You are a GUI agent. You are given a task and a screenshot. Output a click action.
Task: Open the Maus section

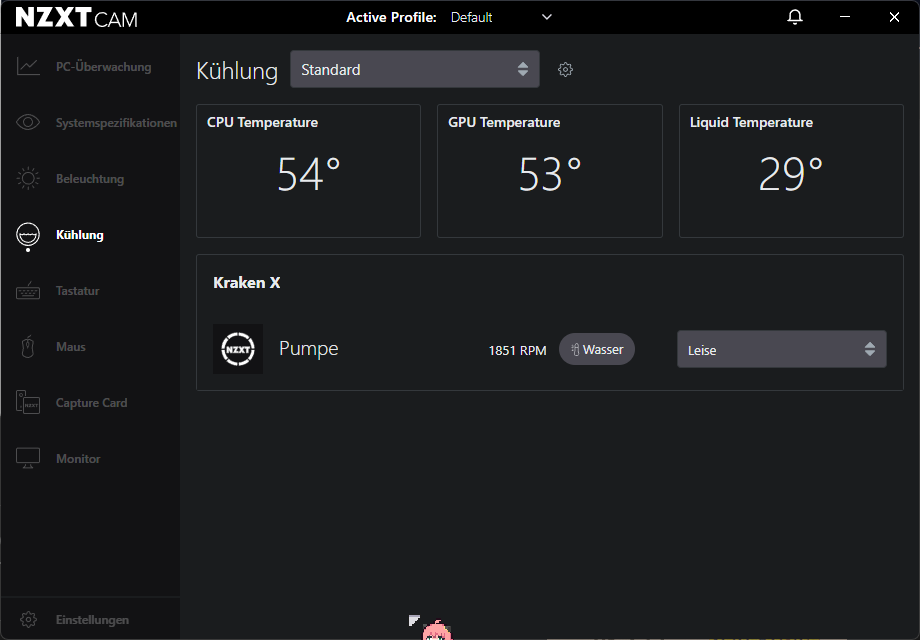point(70,347)
